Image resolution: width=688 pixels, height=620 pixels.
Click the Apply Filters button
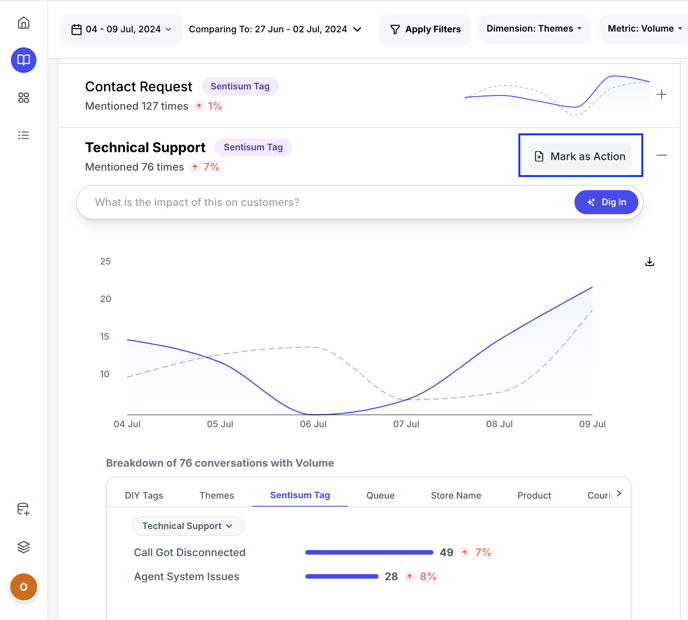point(425,30)
